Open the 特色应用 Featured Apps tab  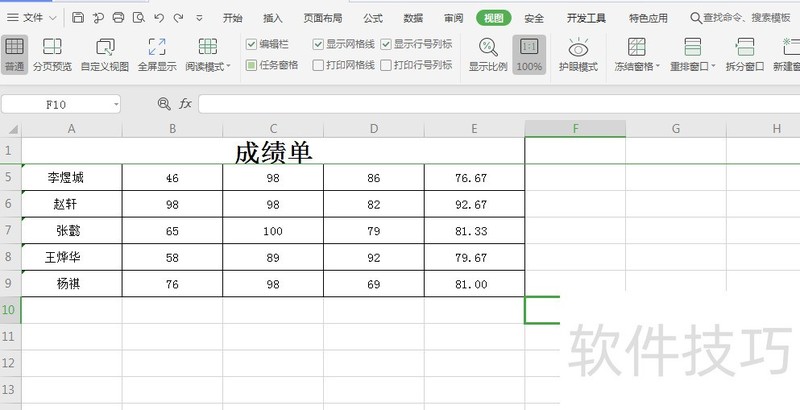(648, 18)
